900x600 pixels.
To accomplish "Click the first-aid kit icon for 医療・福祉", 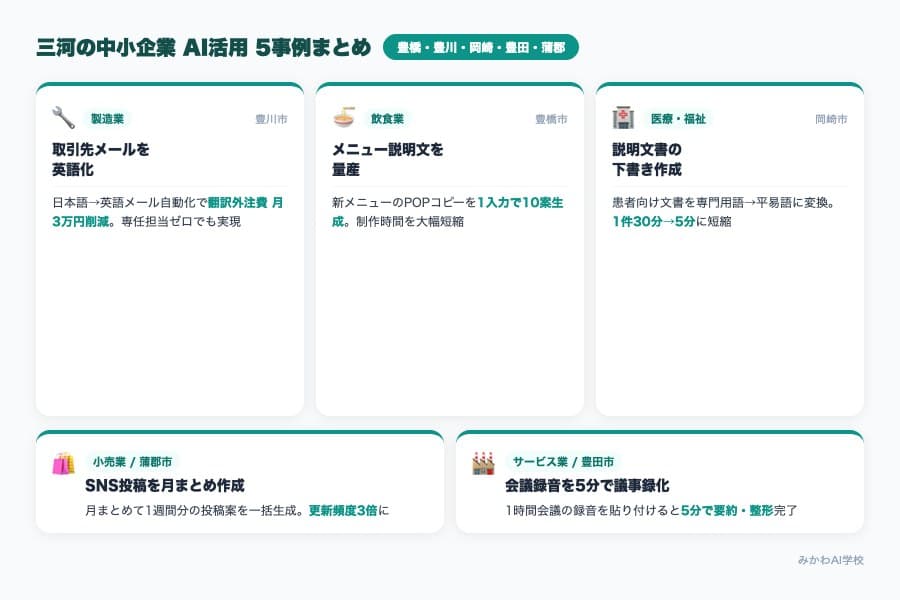I will (622, 118).
